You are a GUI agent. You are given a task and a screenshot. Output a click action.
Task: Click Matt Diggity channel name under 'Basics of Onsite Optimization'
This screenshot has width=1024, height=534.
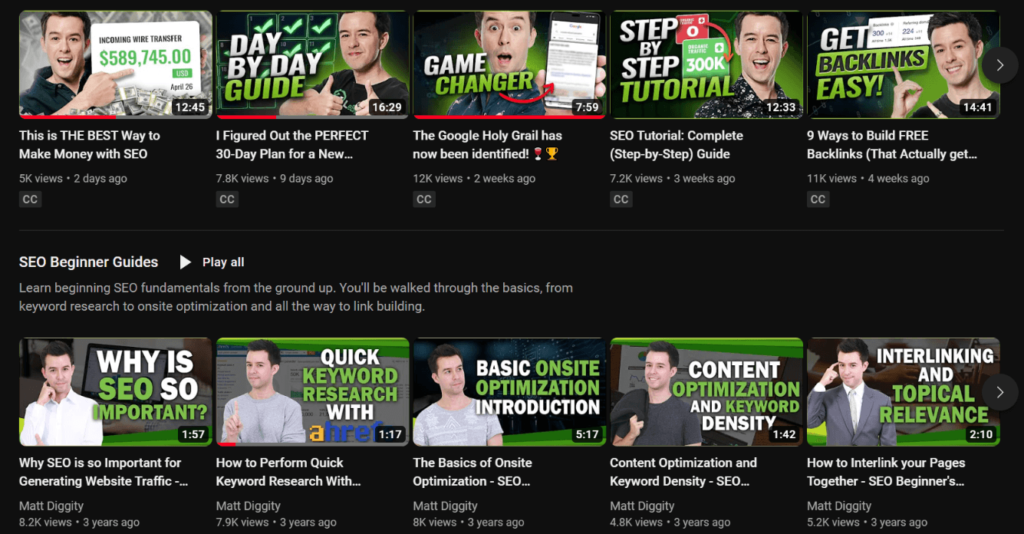(445, 506)
